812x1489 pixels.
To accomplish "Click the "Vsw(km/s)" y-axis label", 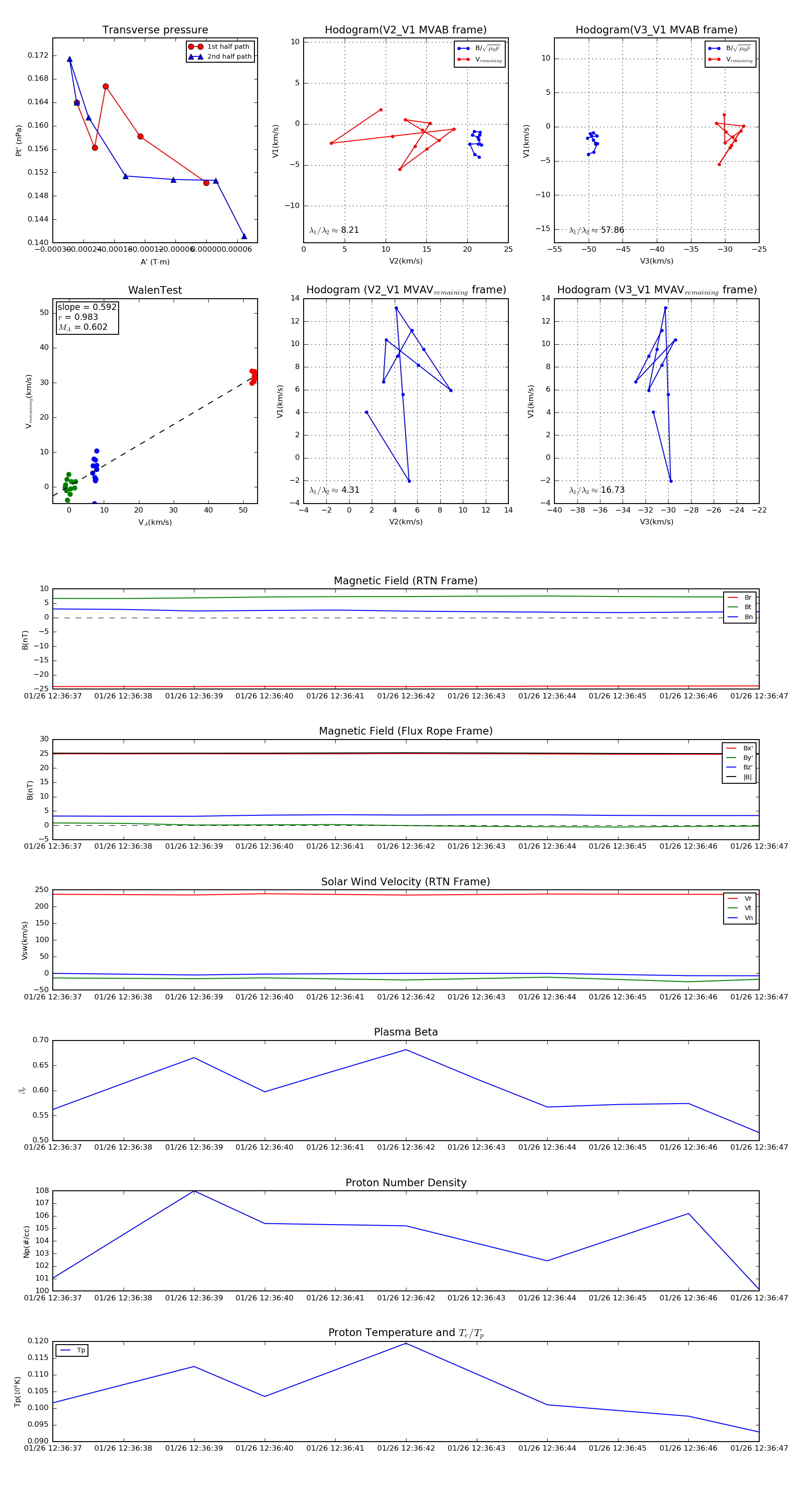I will (x=24, y=940).
